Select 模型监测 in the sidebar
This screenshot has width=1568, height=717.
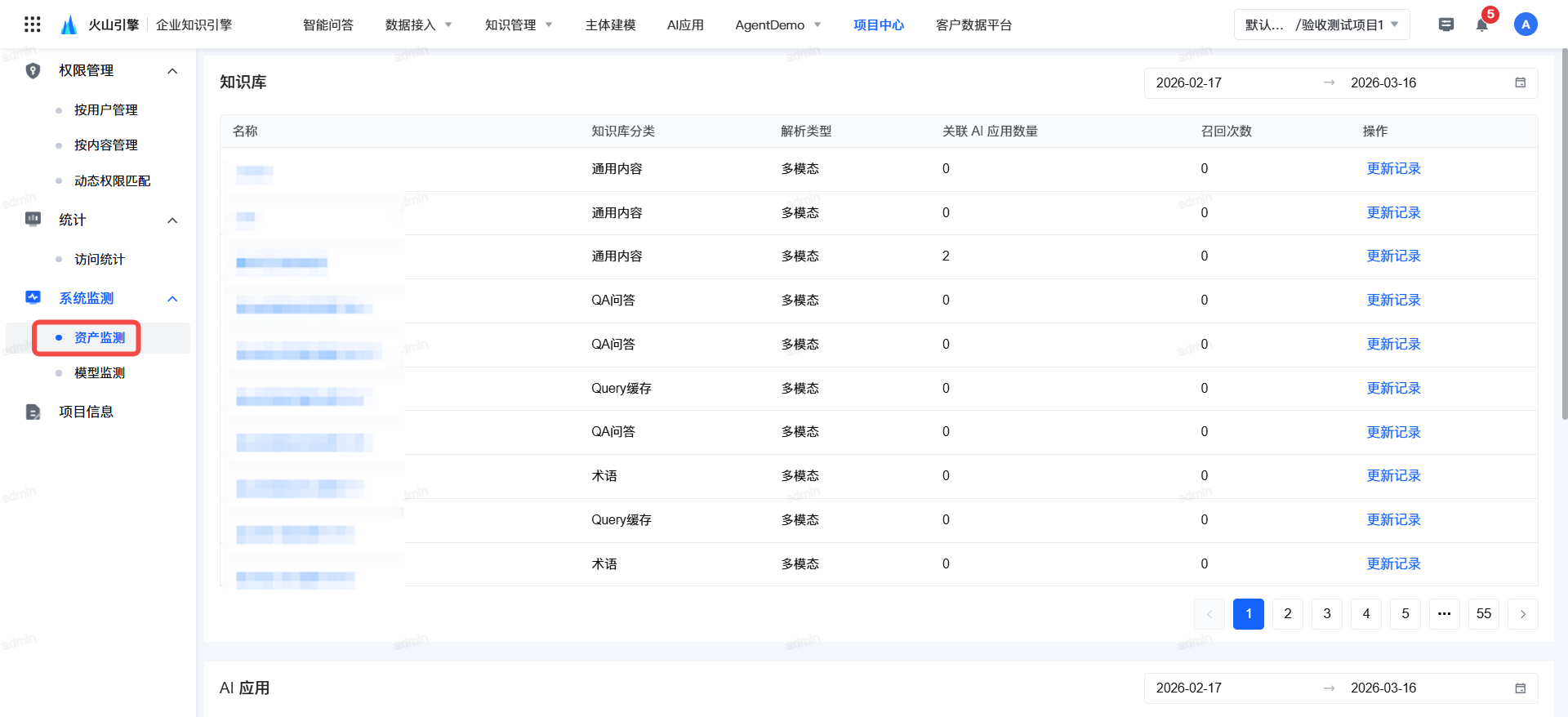(x=100, y=373)
